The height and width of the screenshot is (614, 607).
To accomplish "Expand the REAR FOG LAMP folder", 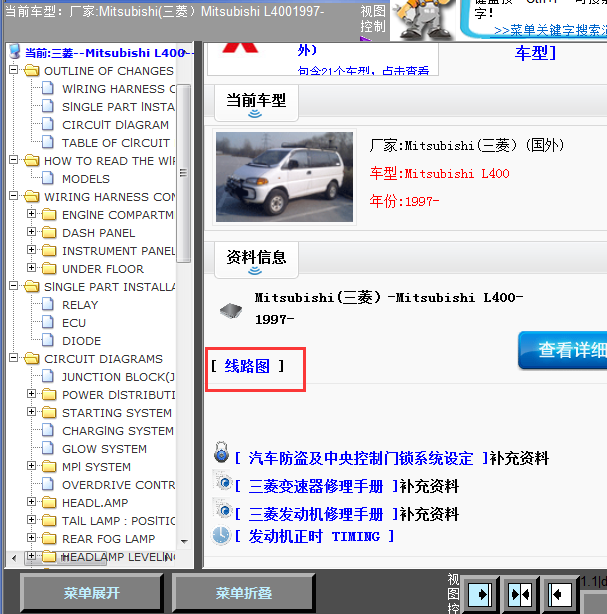I will (x=32, y=538).
